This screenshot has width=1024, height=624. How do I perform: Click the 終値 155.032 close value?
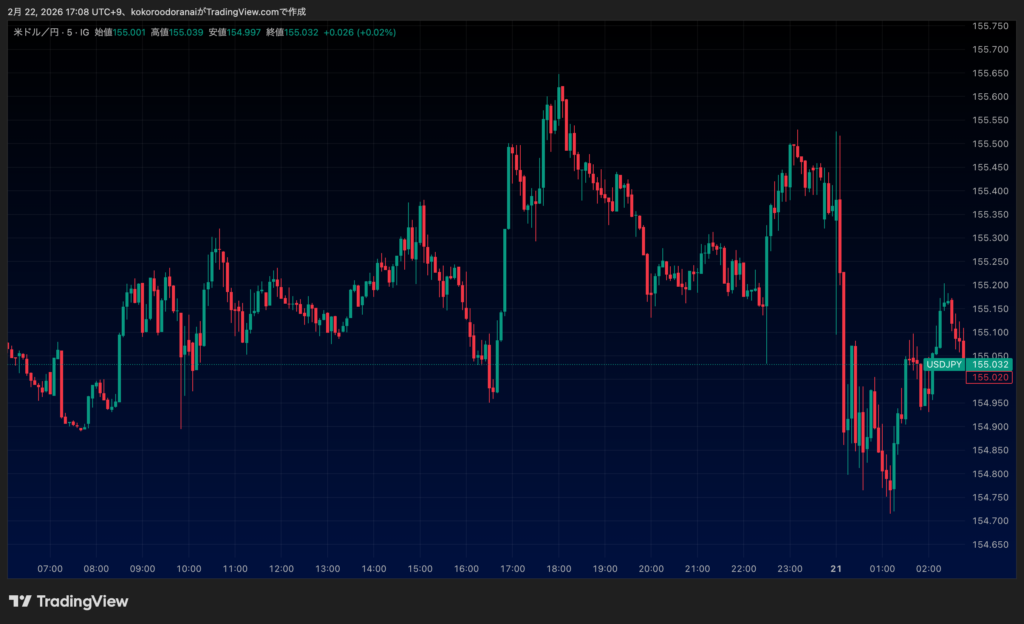pos(301,32)
